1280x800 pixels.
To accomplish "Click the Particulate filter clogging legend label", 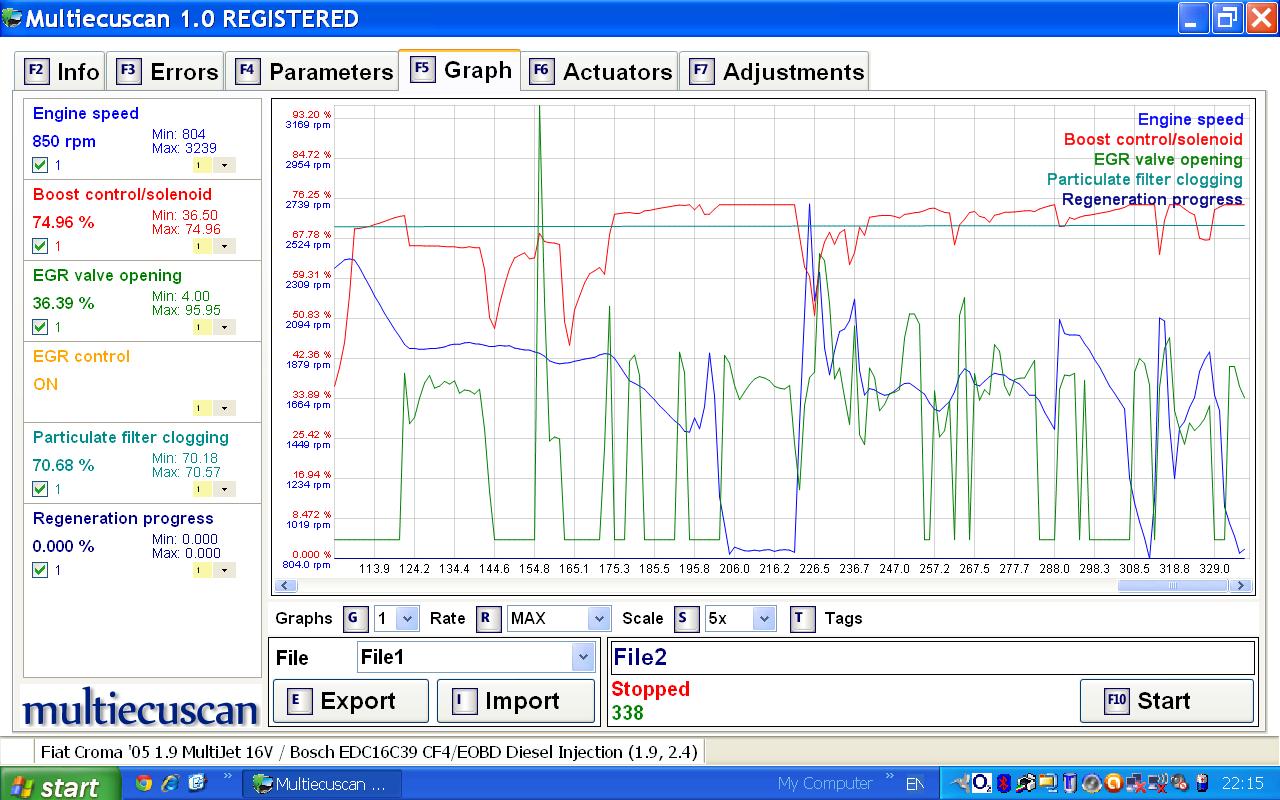I will 1145,179.
